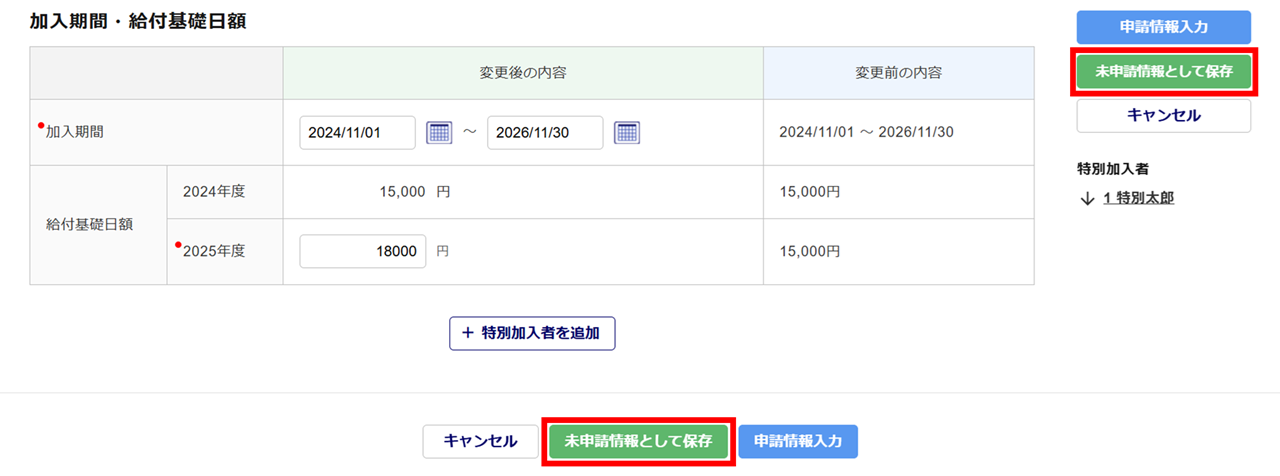Screen dimensions: 1280x476
Task: Click the bottom 申請情報入力 button
Action: pyautogui.click(x=798, y=441)
